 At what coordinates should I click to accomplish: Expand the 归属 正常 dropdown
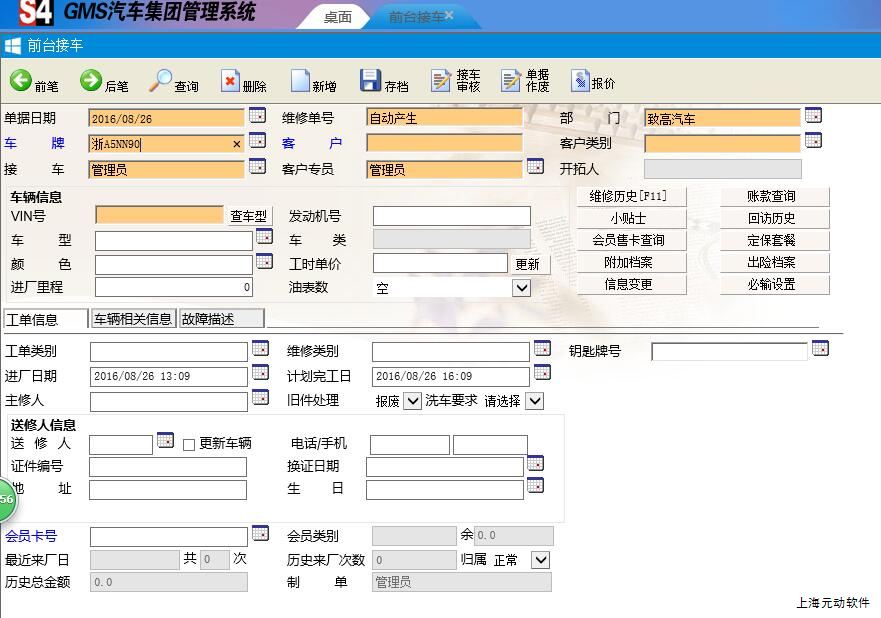(540, 560)
